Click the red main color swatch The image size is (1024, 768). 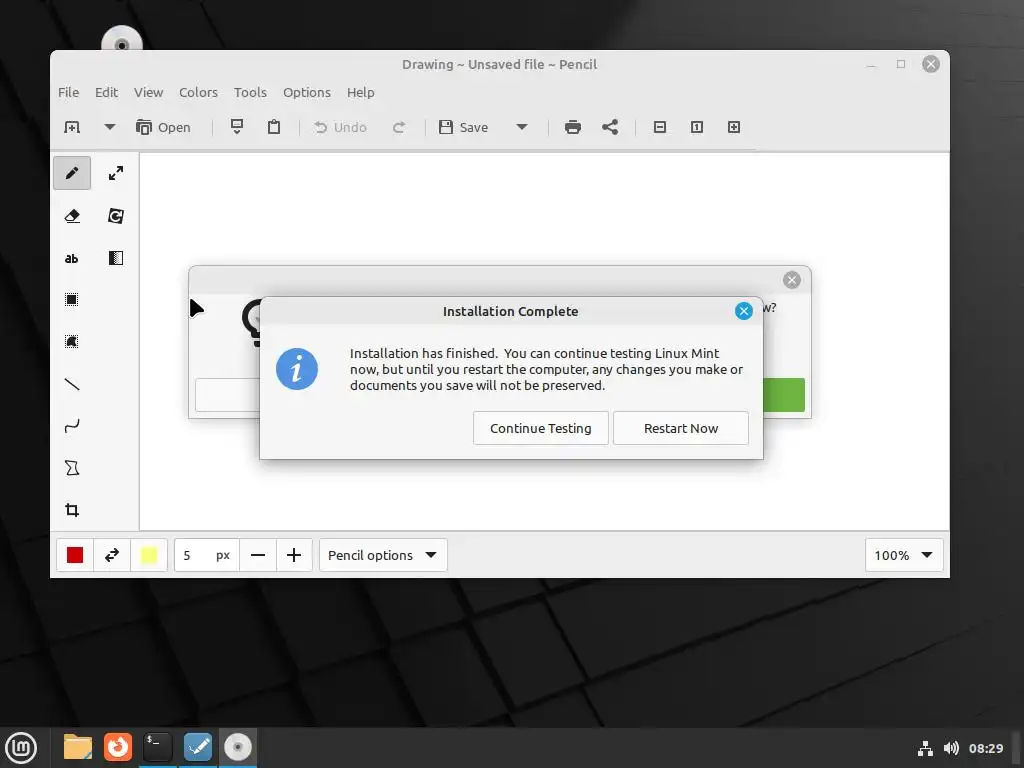[75, 555]
